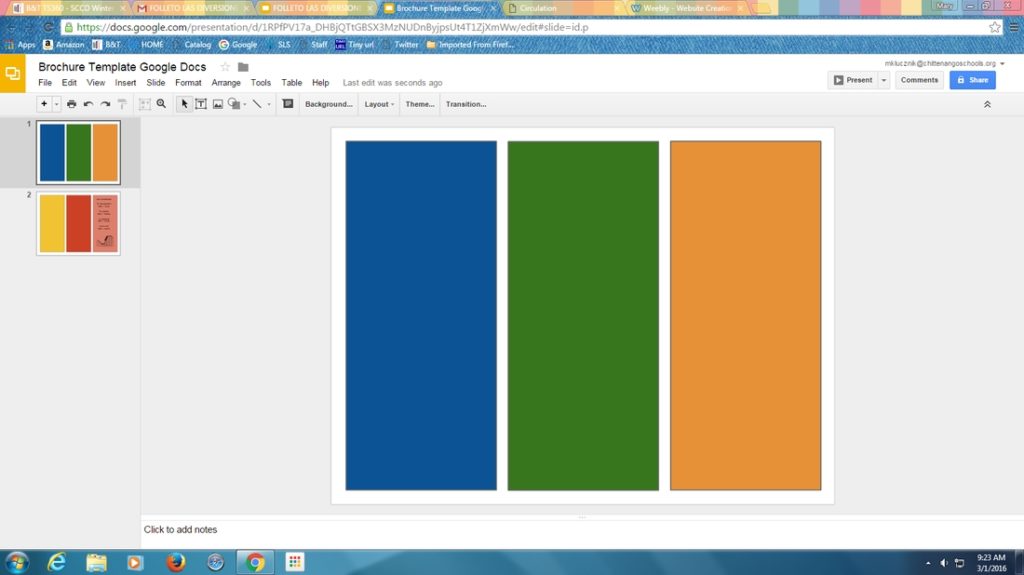Click the Undo arrow icon

click(88, 104)
